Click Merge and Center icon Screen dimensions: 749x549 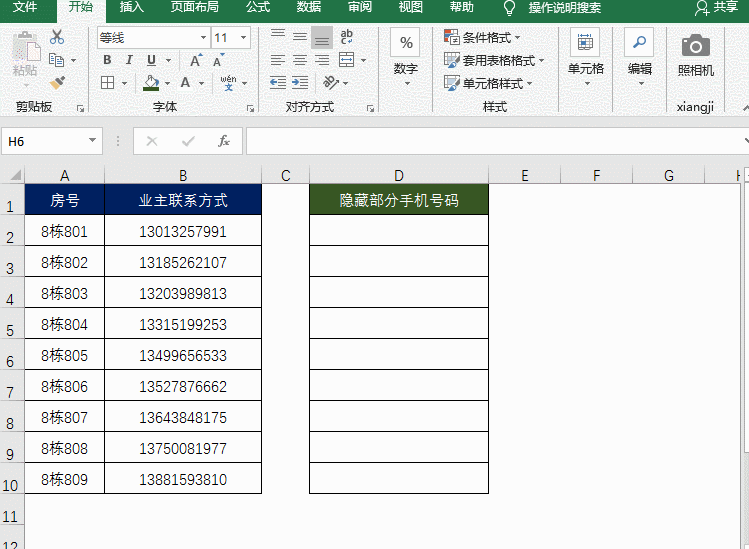point(346,60)
